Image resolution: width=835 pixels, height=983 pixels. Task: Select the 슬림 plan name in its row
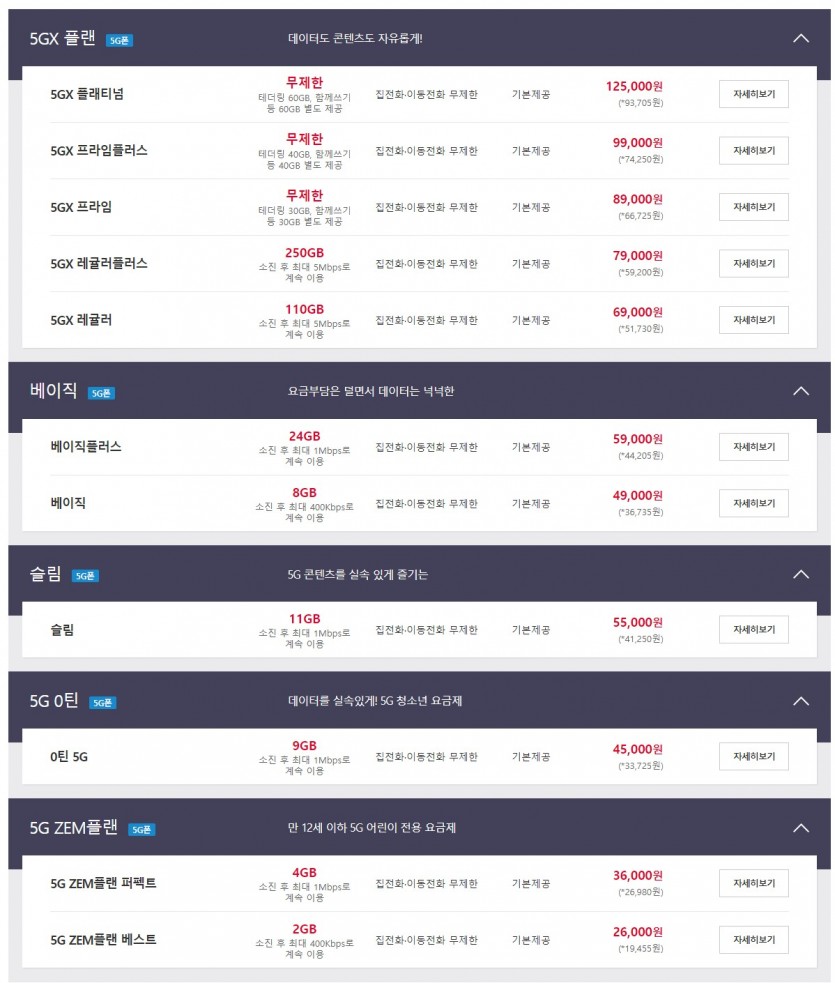point(62,630)
